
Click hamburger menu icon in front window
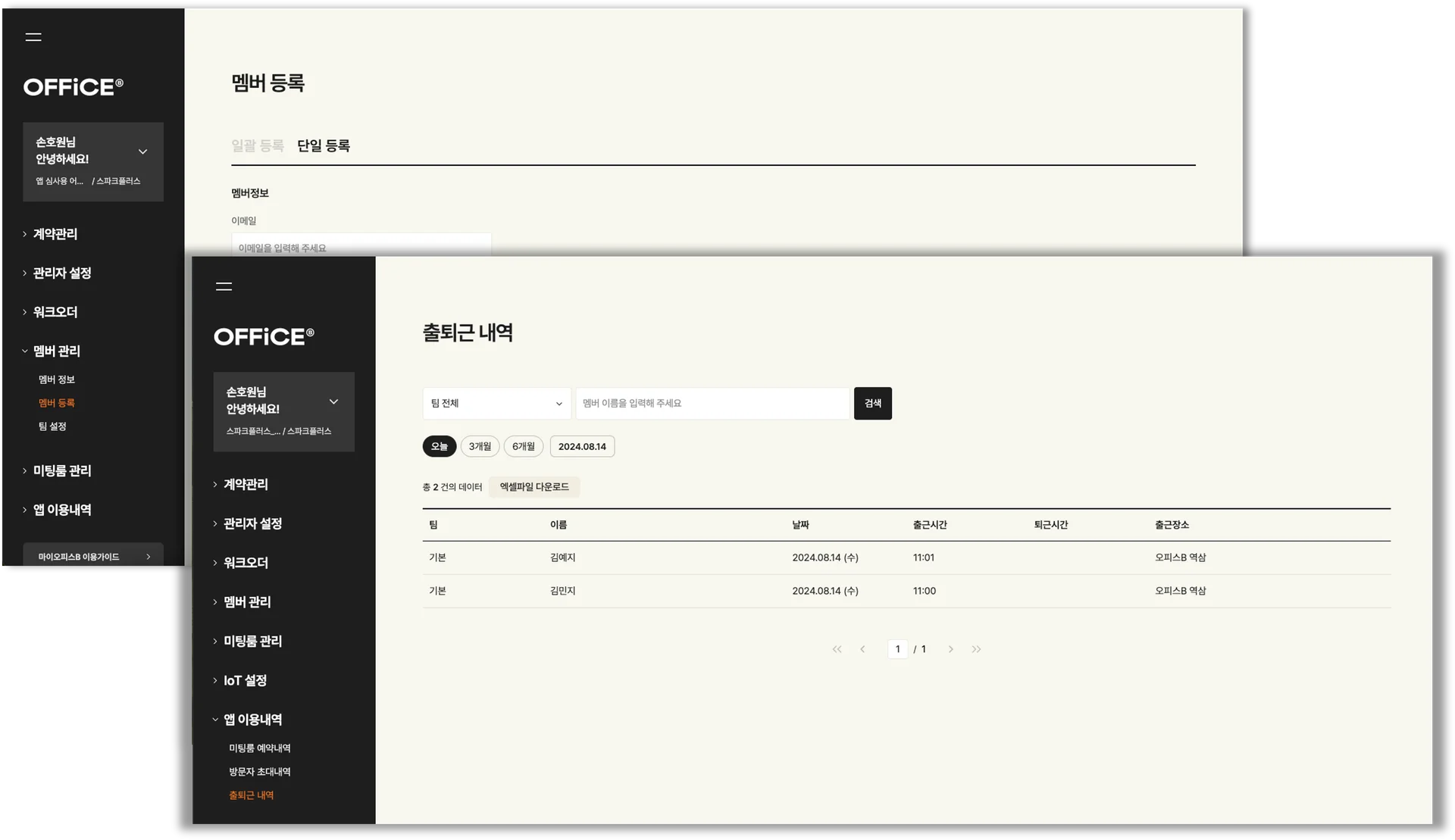click(x=224, y=286)
